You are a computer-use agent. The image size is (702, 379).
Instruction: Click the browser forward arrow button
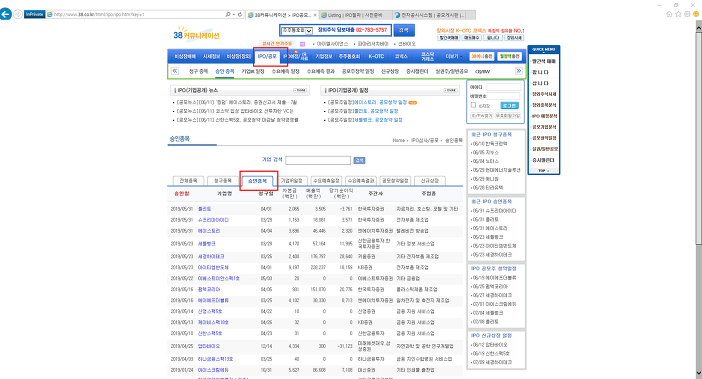tap(18, 14)
